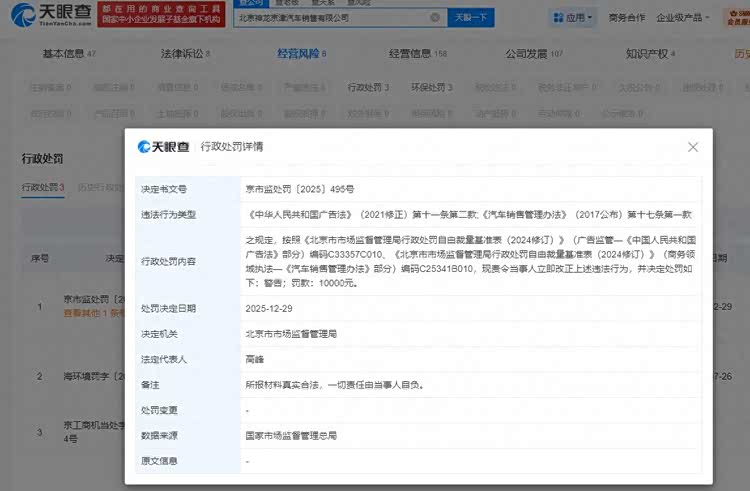Click the 天眼查 logo in the dialog header

tap(163, 147)
